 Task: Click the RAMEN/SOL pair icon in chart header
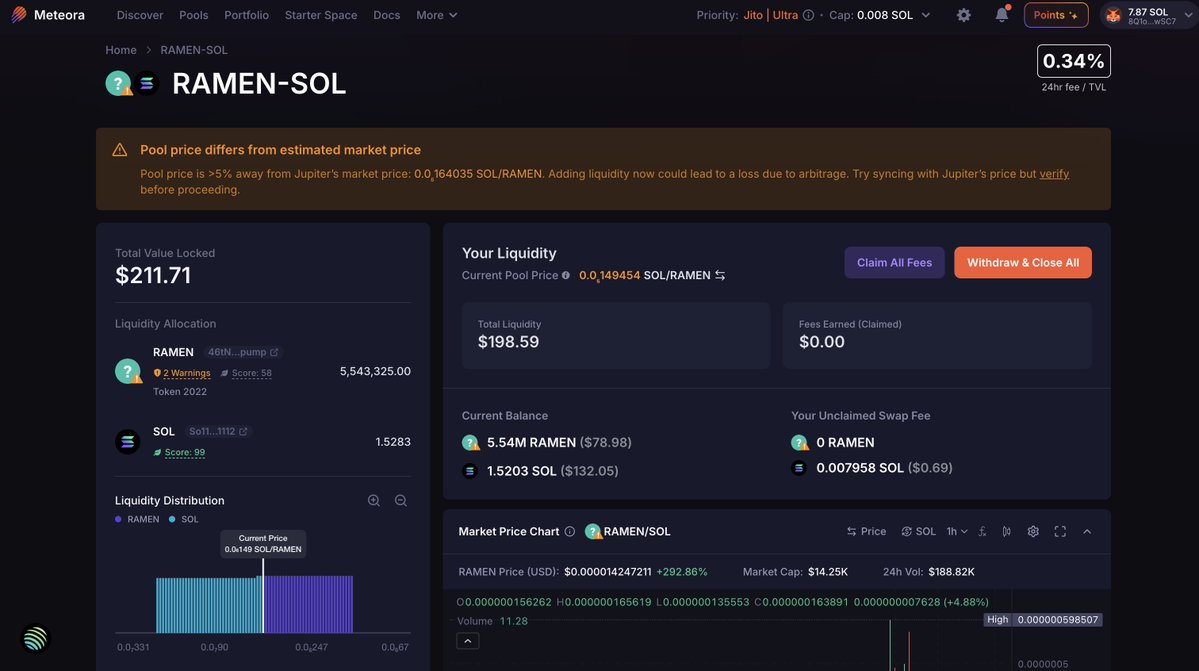593,531
